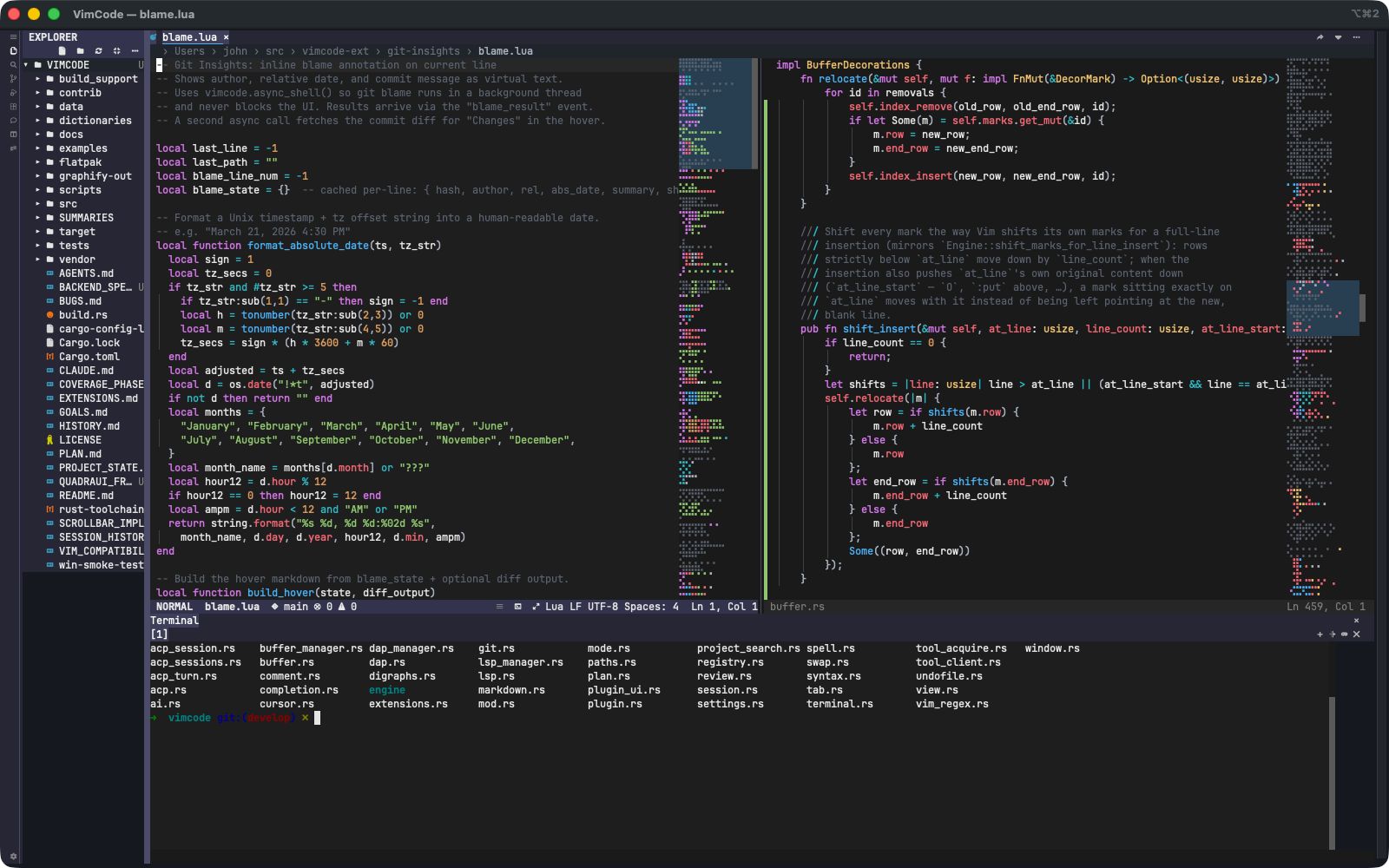Screen dimensions: 1389x868
Task: Click the terminal vertical scrollbar
Action: [x=1332, y=773]
